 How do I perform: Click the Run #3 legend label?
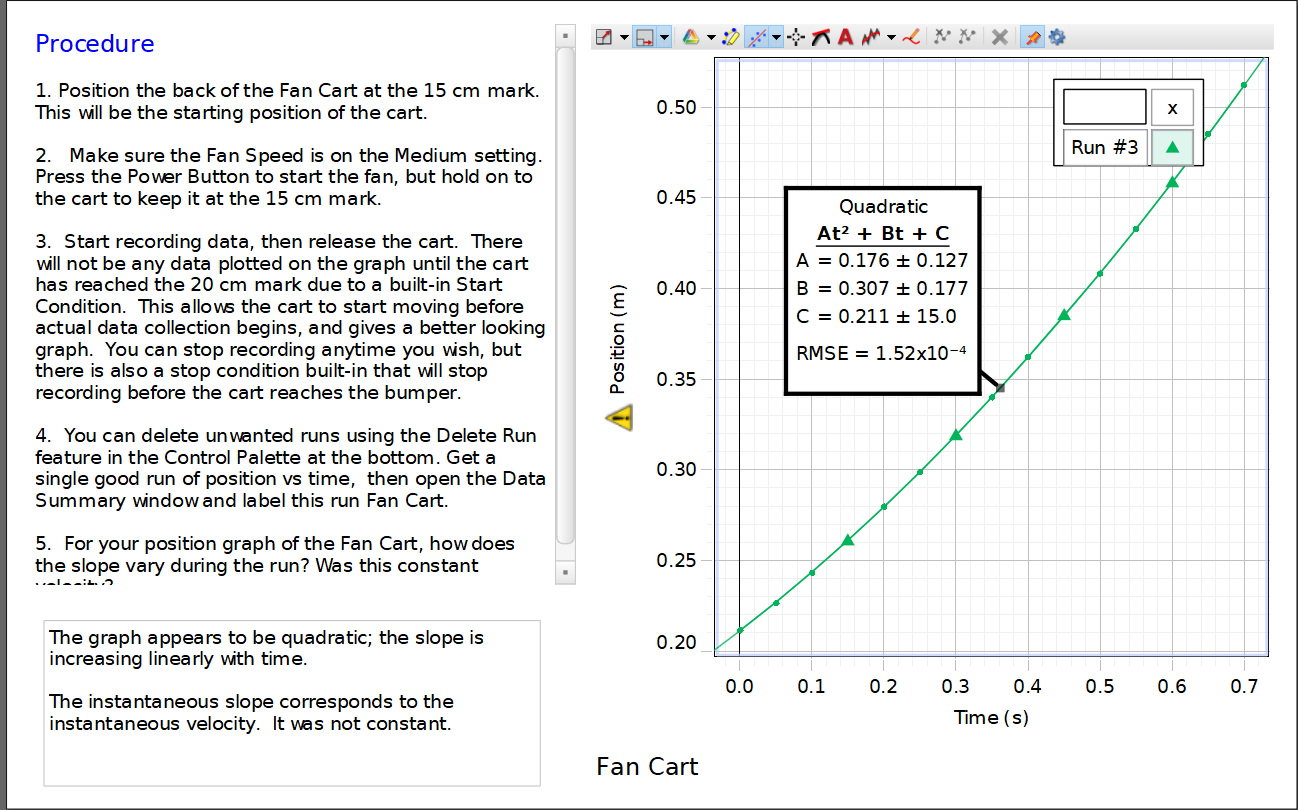click(1104, 147)
